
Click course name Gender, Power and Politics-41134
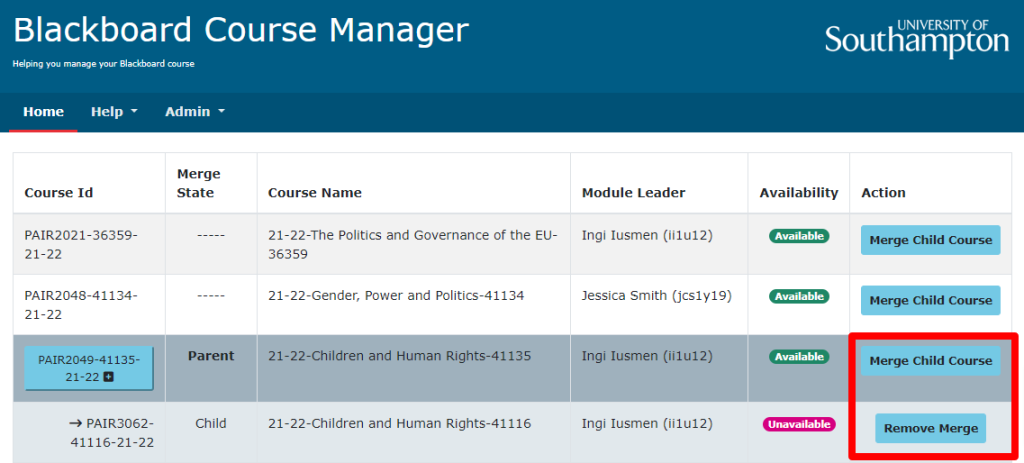[396, 296]
